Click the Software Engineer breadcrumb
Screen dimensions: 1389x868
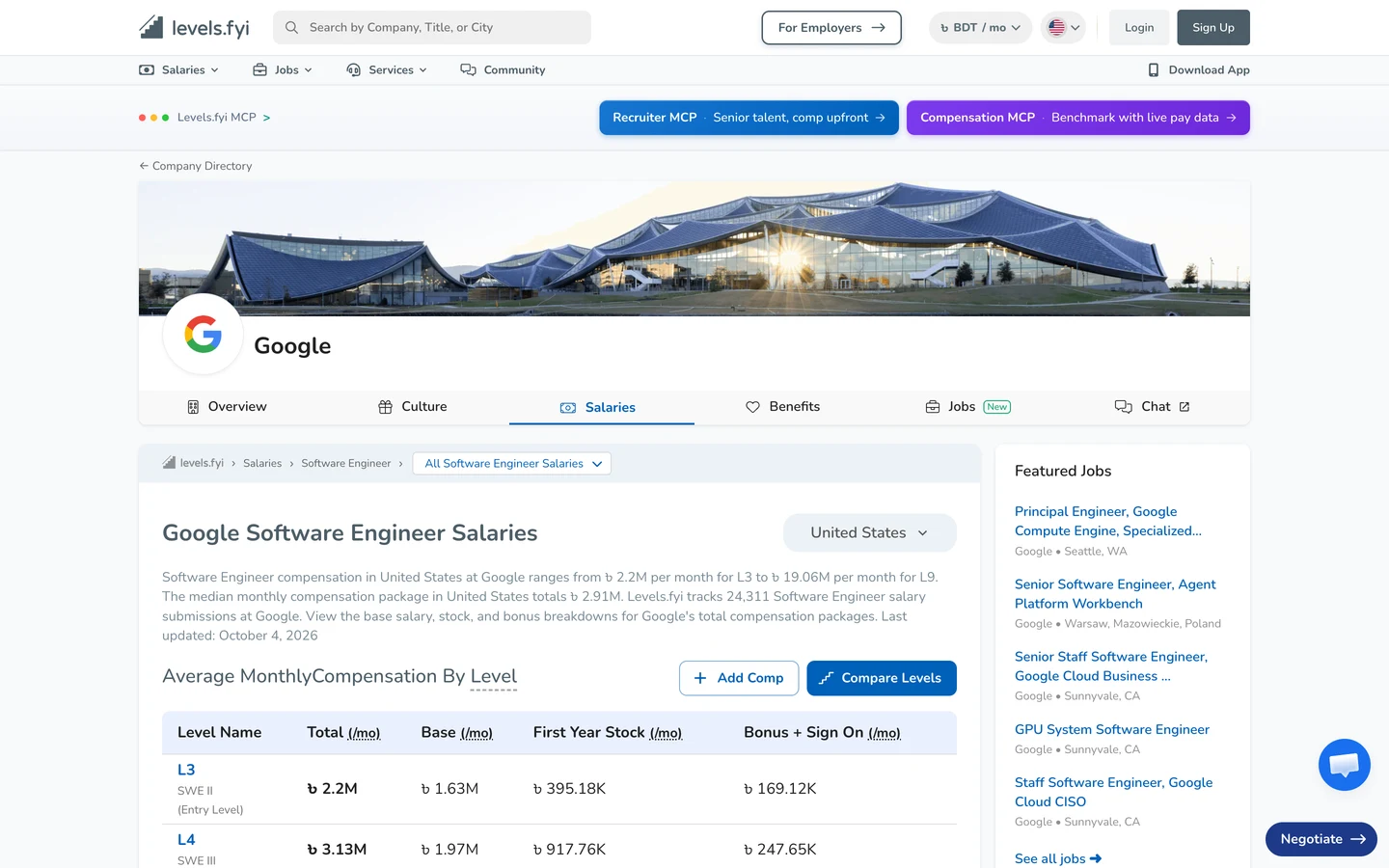click(346, 463)
